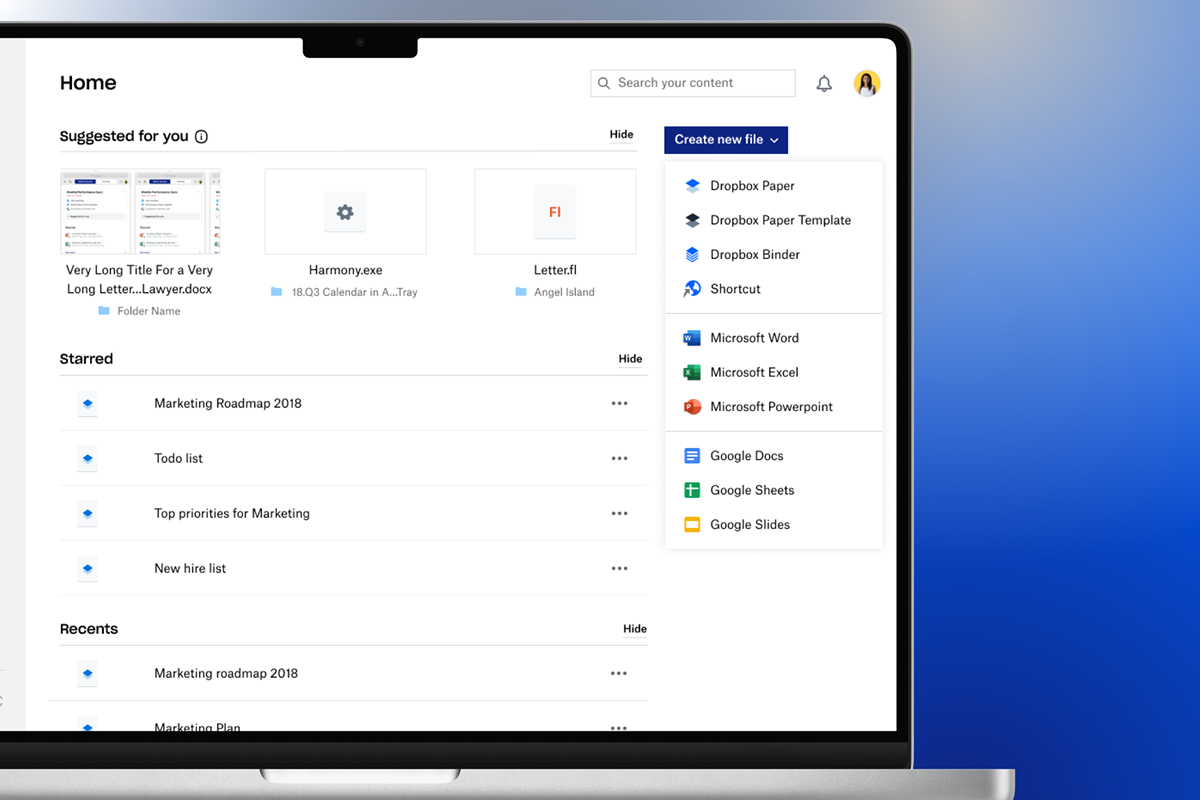Click the Microsoft Word icon
Image resolution: width=1200 pixels, height=800 pixels.
[x=692, y=338]
